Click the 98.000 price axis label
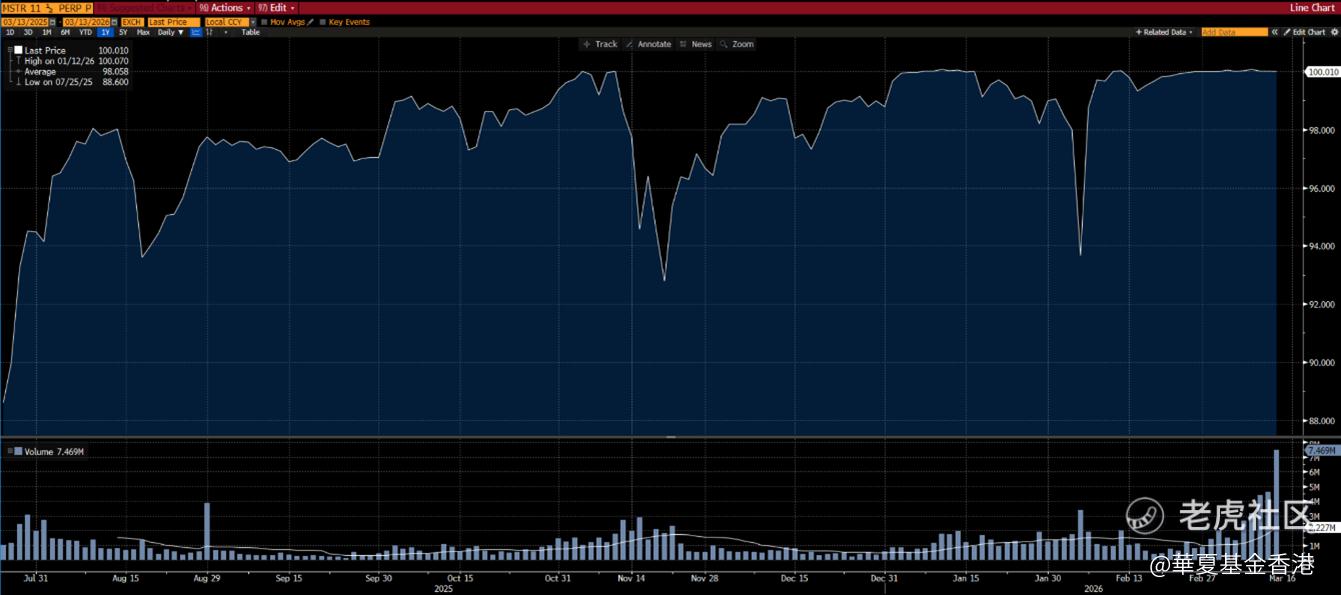Image resolution: width=1341 pixels, height=595 pixels. pos(1322,130)
